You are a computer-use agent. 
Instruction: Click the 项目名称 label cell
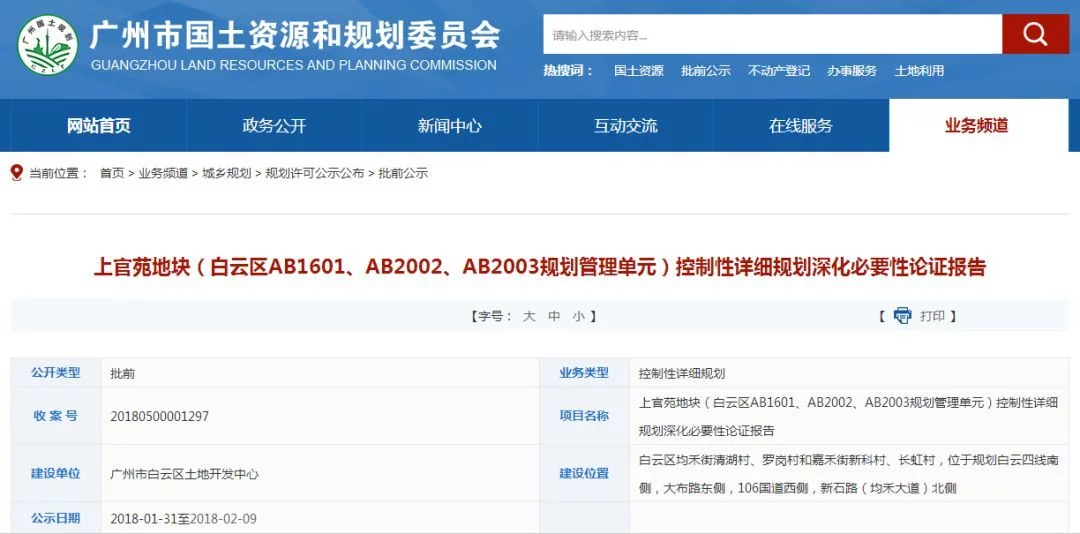584,416
